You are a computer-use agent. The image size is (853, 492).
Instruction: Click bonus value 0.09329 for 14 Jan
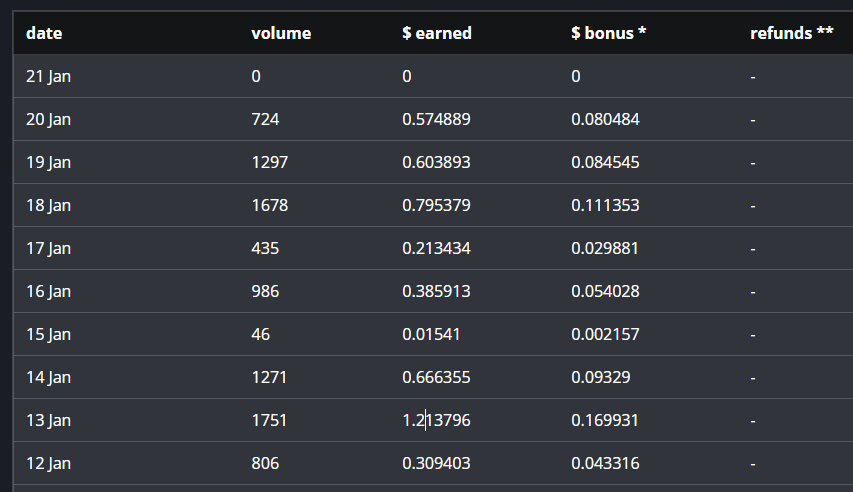point(601,377)
